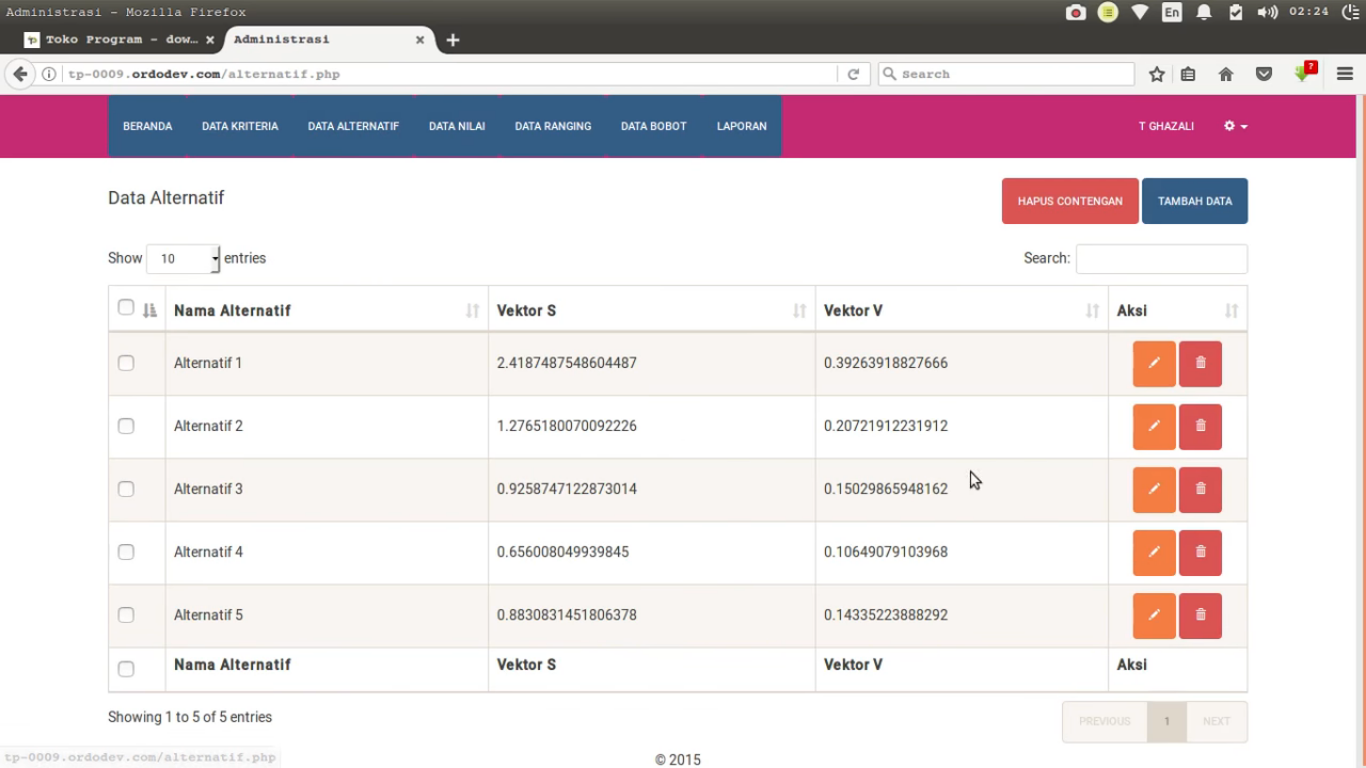Image resolution: width=1366 pixels, height=768 pixels.
Task: Click the trash delete icon for Alternatif 2
Action: [1200, 427]
